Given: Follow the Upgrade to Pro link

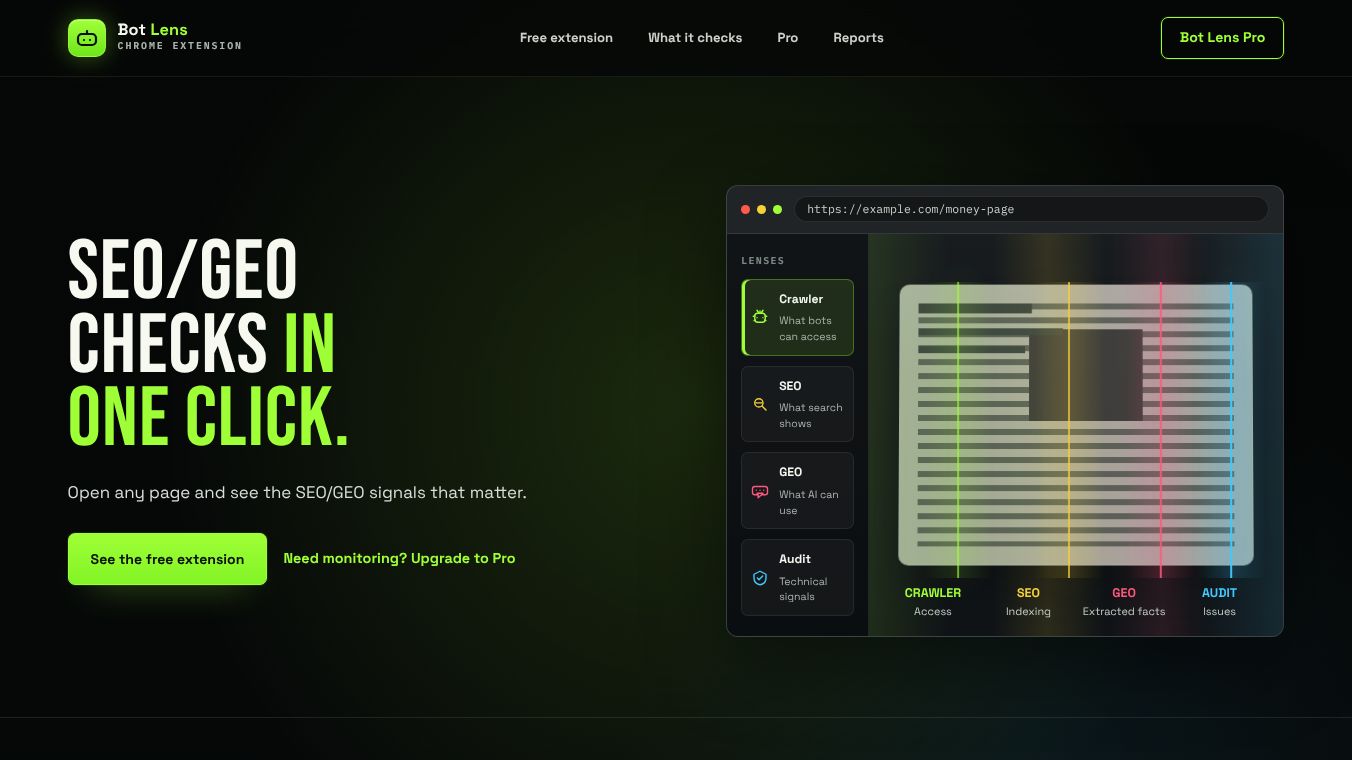Looking at the screenshot, I should [x=399, y=558].
